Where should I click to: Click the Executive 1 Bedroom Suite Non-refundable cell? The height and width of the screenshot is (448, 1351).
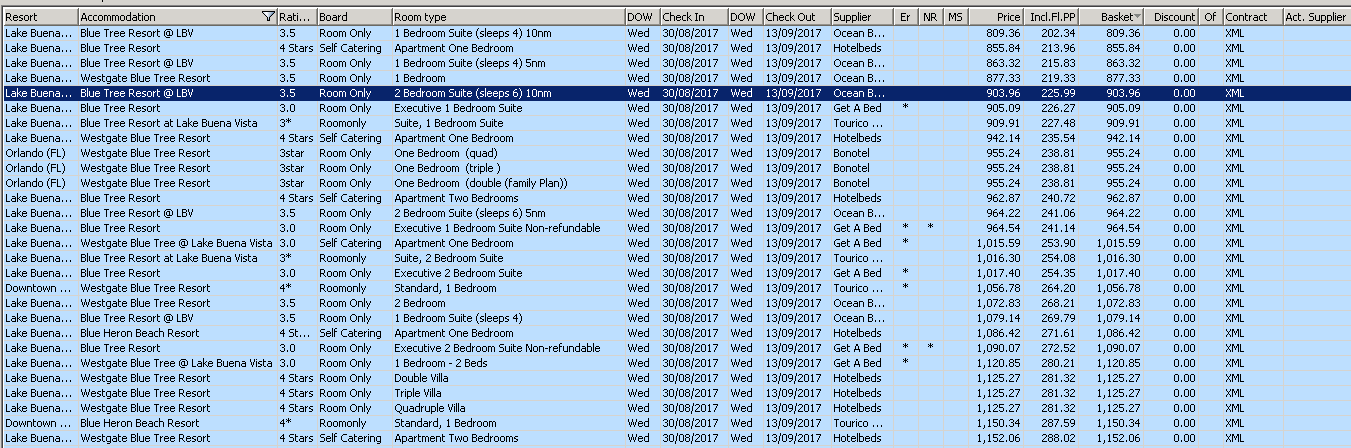pos(508,228)
